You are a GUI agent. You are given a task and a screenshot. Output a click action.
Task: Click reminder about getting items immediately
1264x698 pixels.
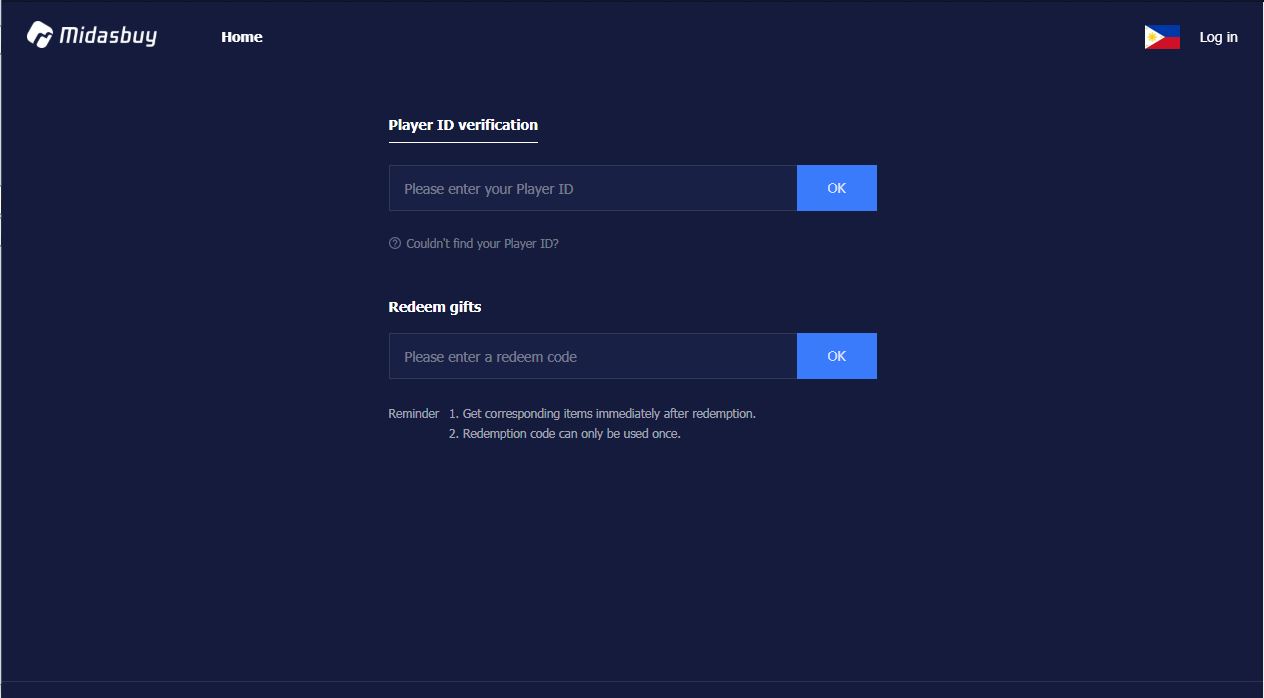[602, 413]
